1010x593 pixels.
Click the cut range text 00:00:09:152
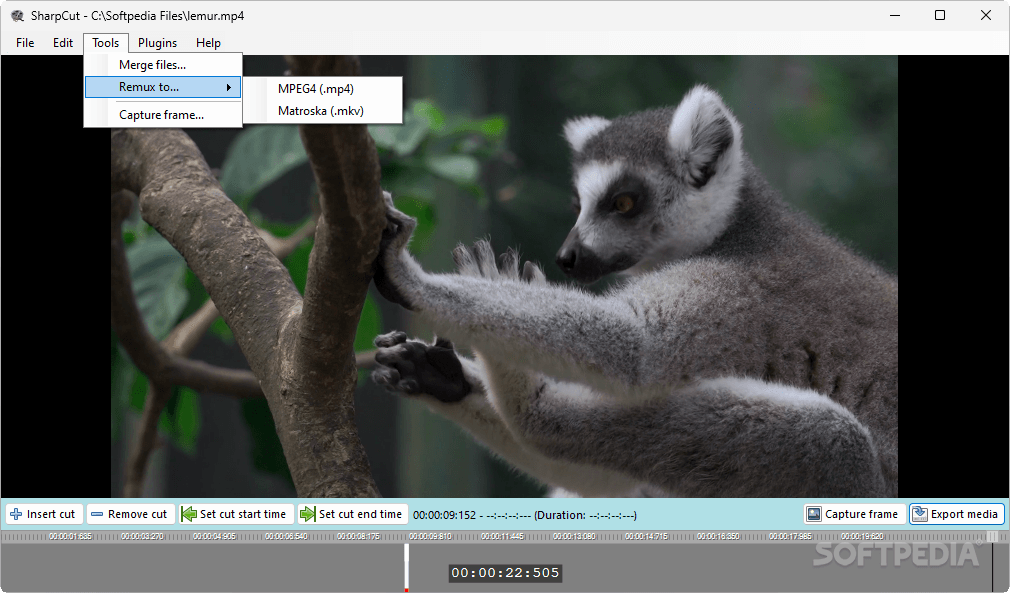[444, 515]
